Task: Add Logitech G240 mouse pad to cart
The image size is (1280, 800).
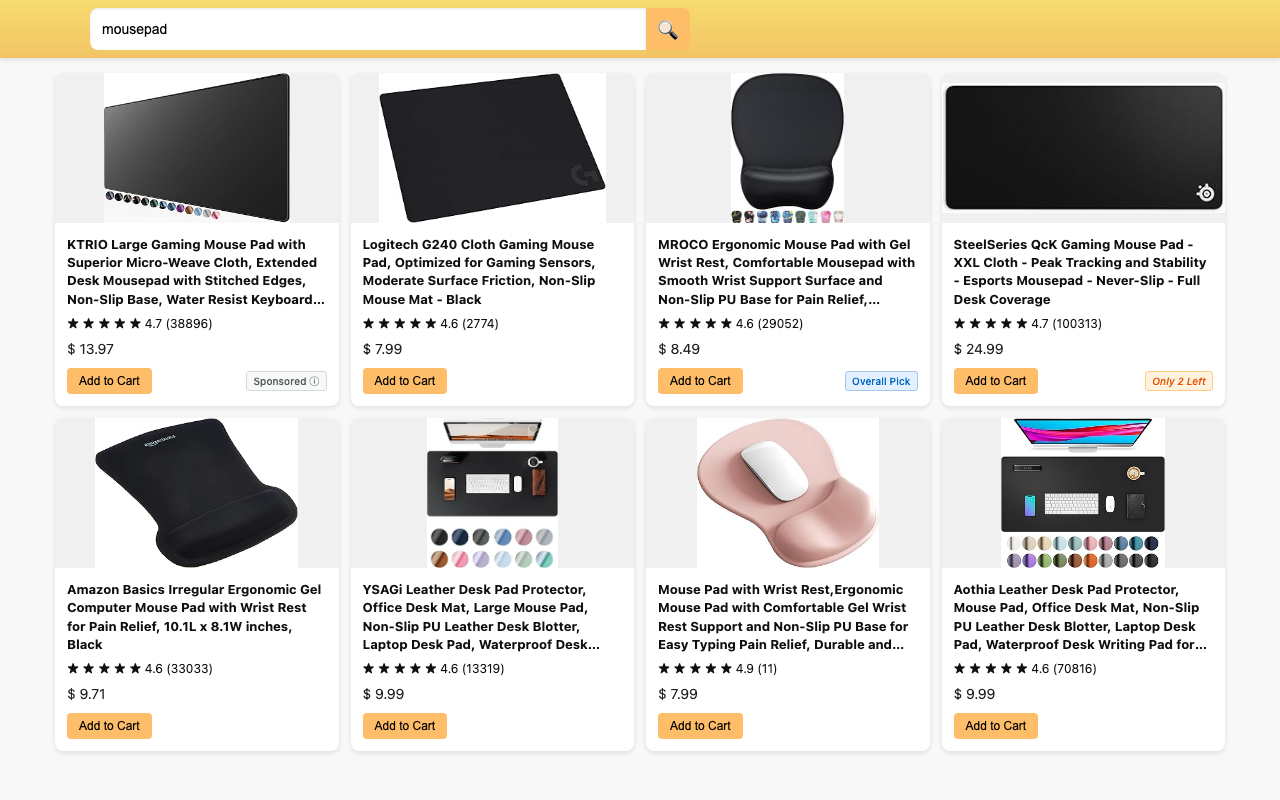Action: (x=404, y=381)
